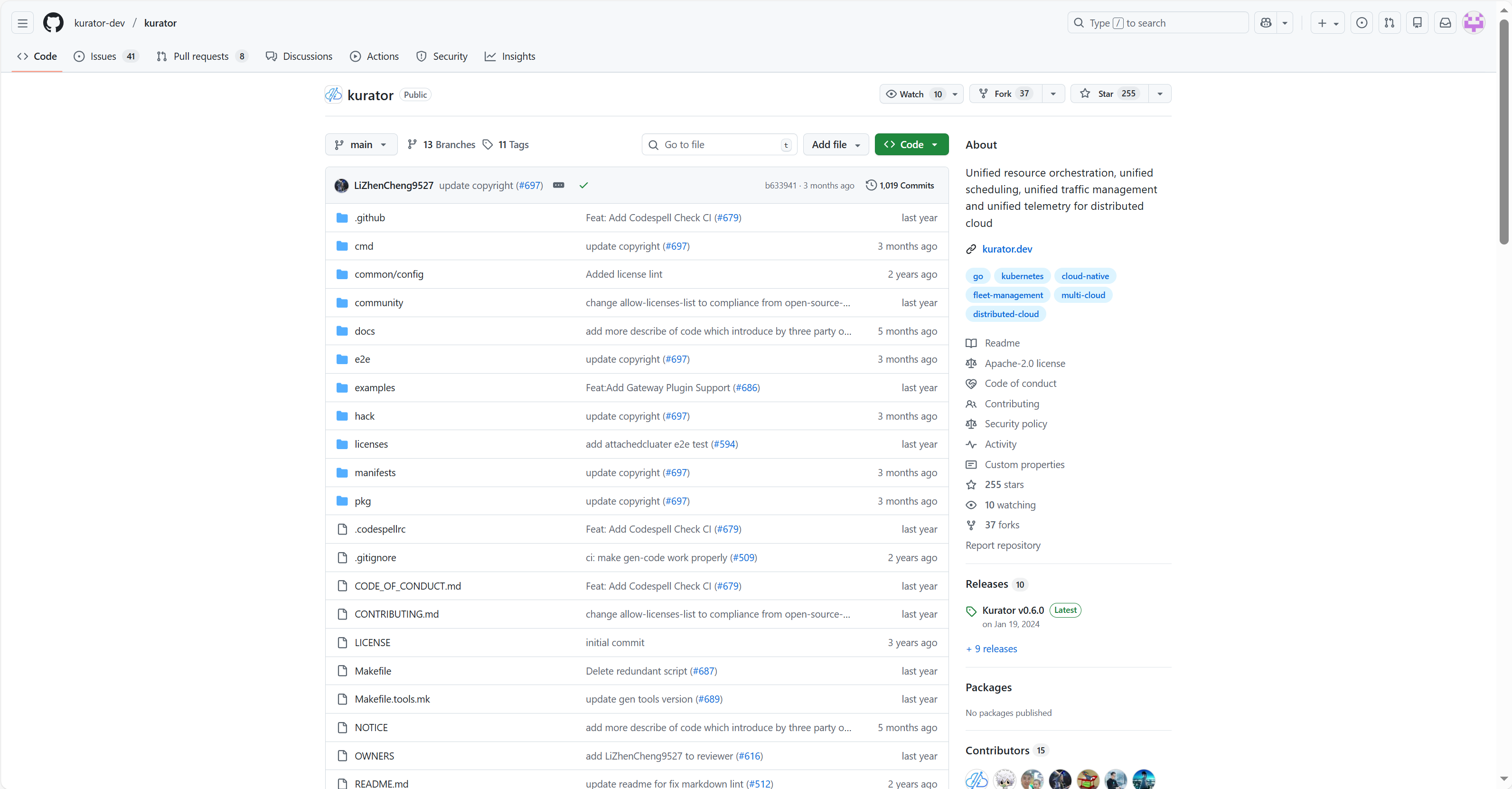Open the kurator.dev website link
This screenshot has width=1512, height=789.
coord(1006,249)
